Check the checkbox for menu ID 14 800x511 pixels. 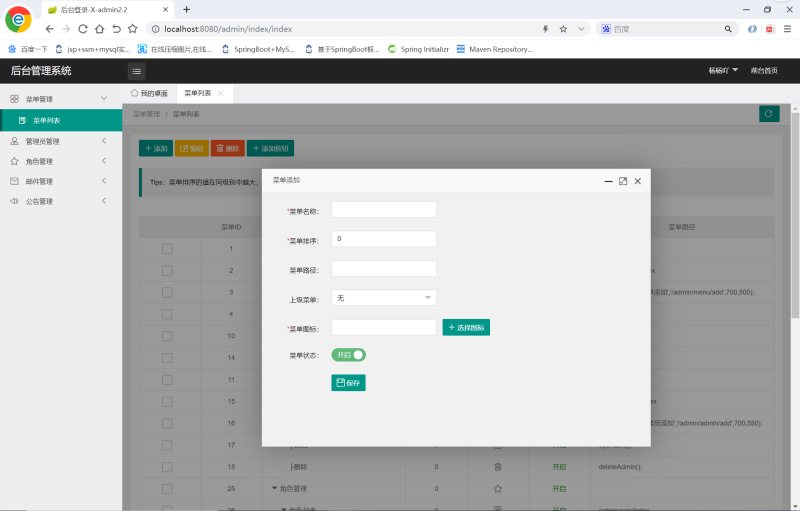tap(167, 358)
